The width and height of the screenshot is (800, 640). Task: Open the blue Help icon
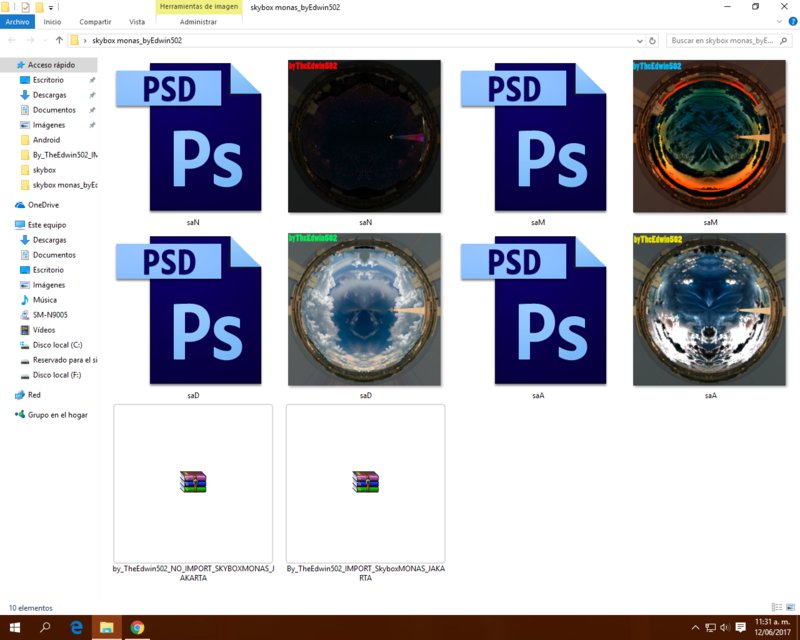(x=793, y=21)
